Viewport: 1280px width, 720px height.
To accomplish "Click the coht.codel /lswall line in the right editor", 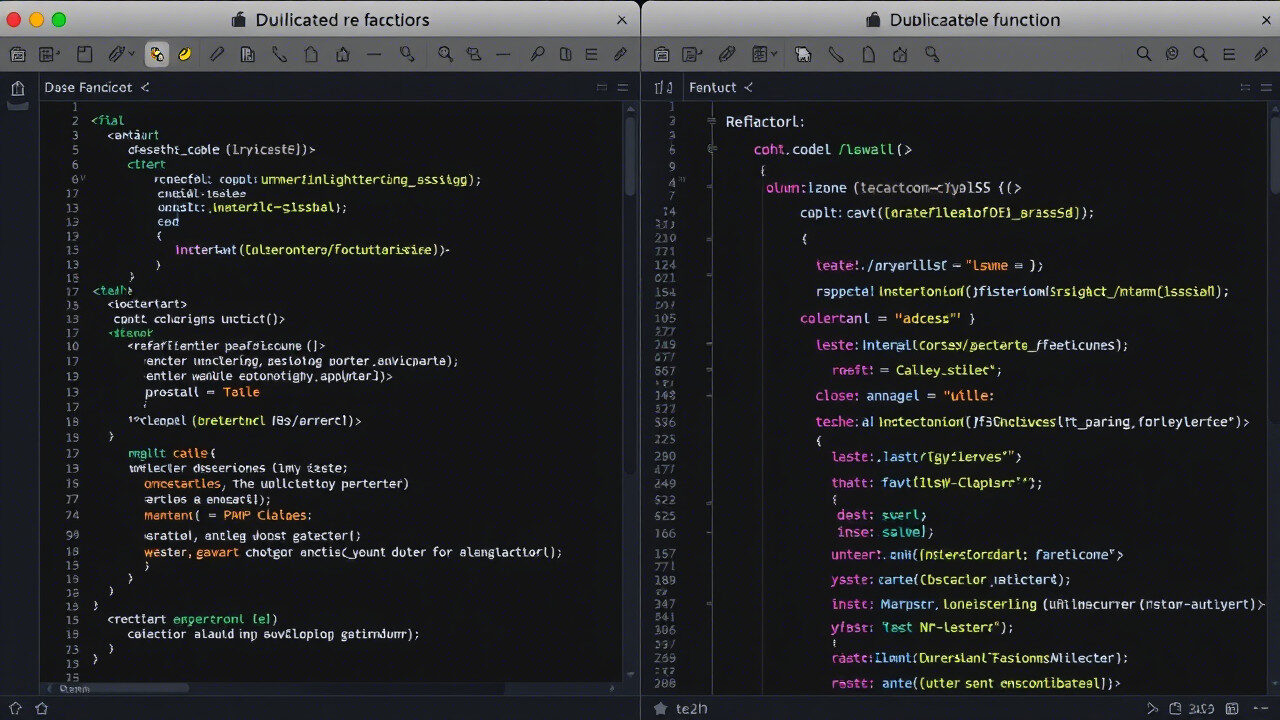I will point(833,149).
